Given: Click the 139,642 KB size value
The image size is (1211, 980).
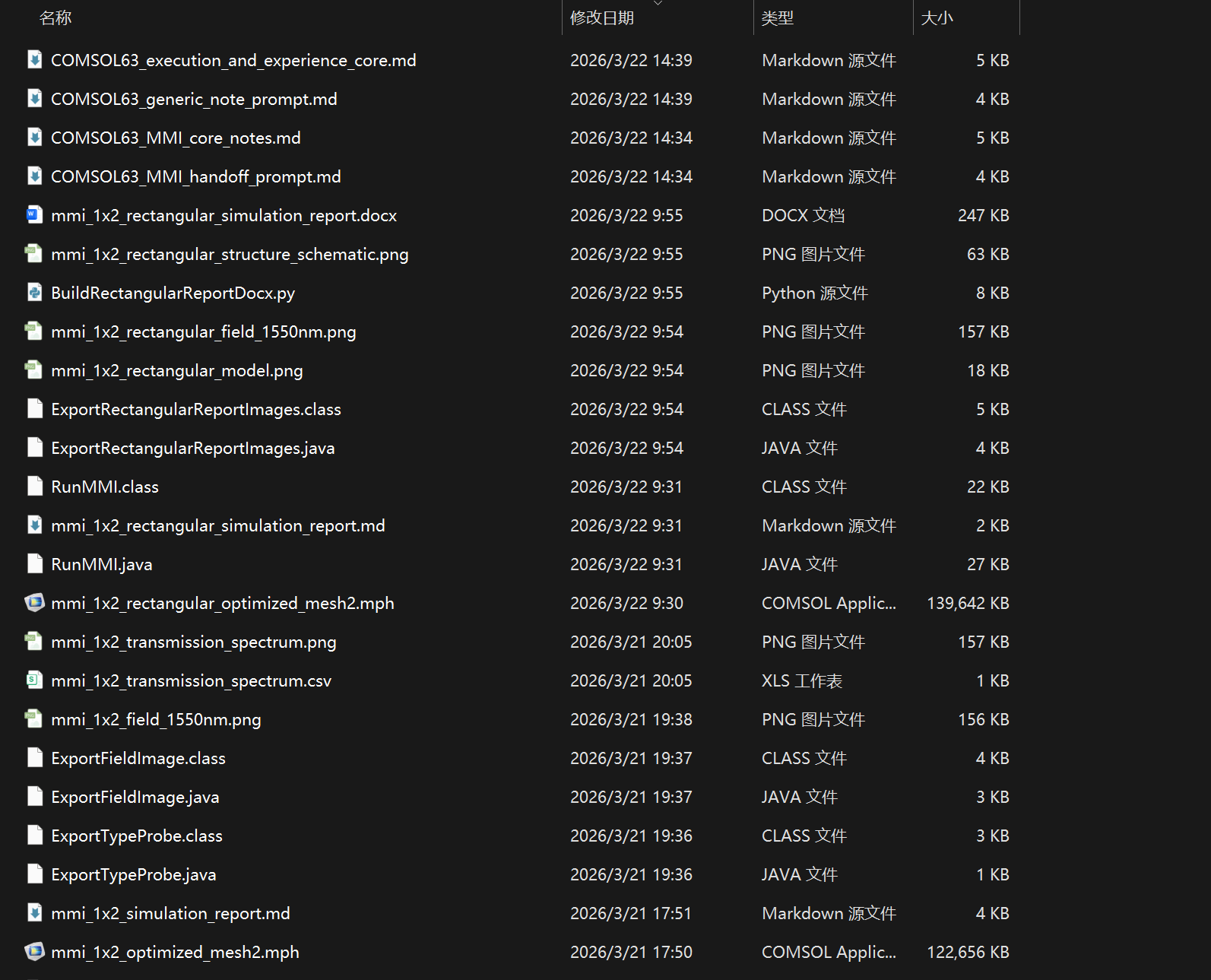Looking at the screenshot, I should tap(968, 603).
